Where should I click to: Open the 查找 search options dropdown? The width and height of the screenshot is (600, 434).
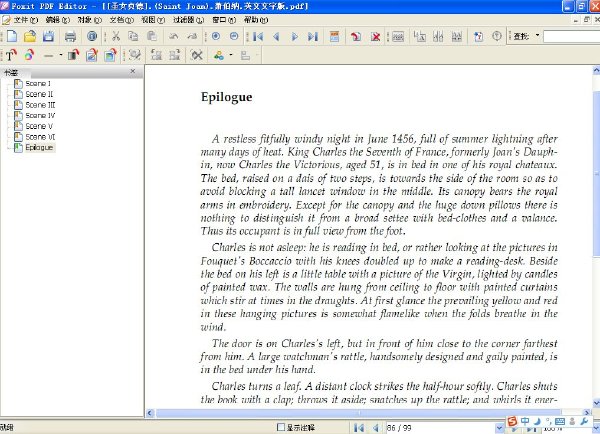(x=537, y=36)
